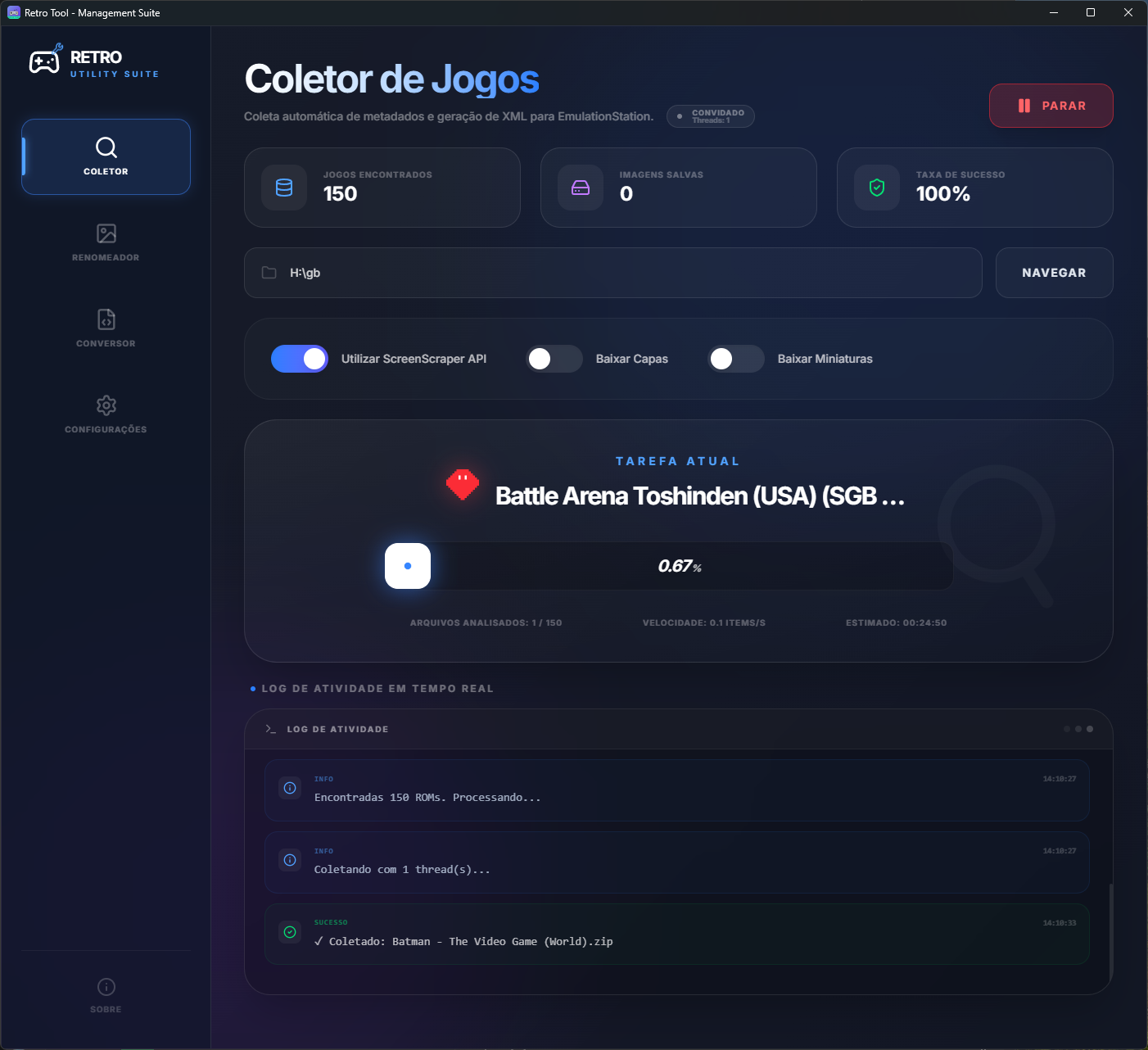Turn on Baixar Miniaturas

click(735, 359)
